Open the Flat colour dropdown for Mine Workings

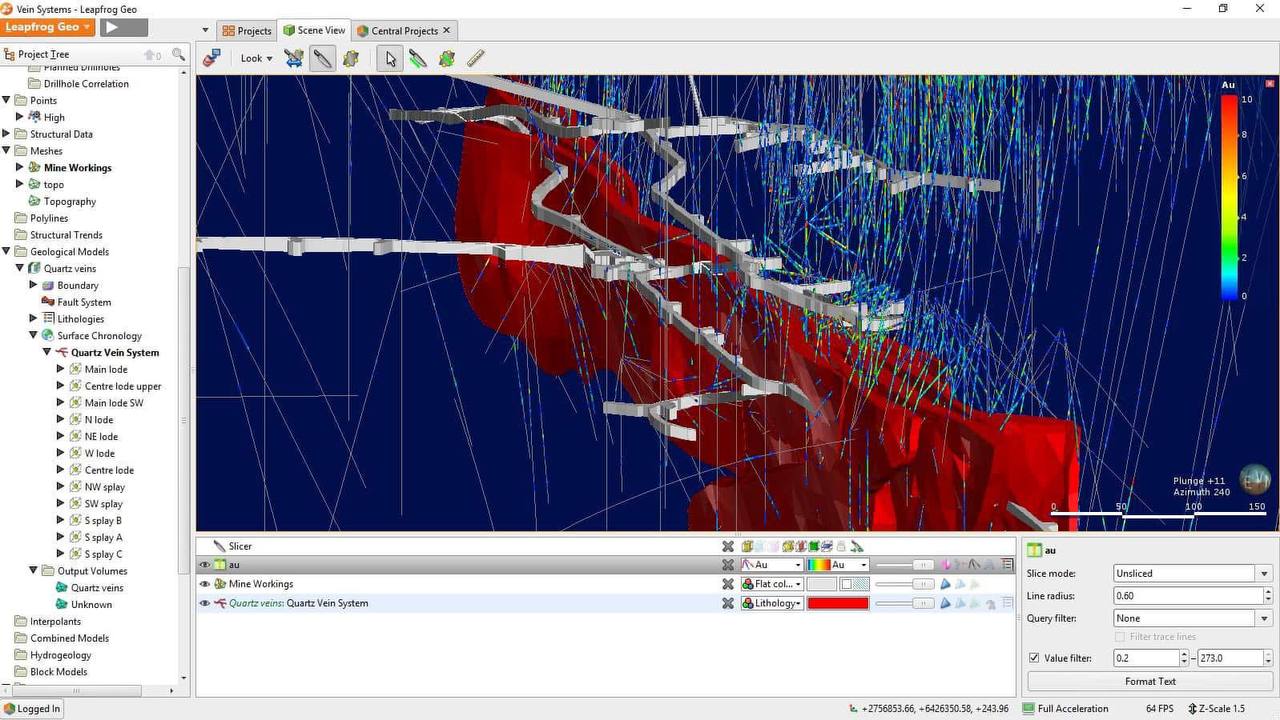pyautogui.click(x=772, y=584)
